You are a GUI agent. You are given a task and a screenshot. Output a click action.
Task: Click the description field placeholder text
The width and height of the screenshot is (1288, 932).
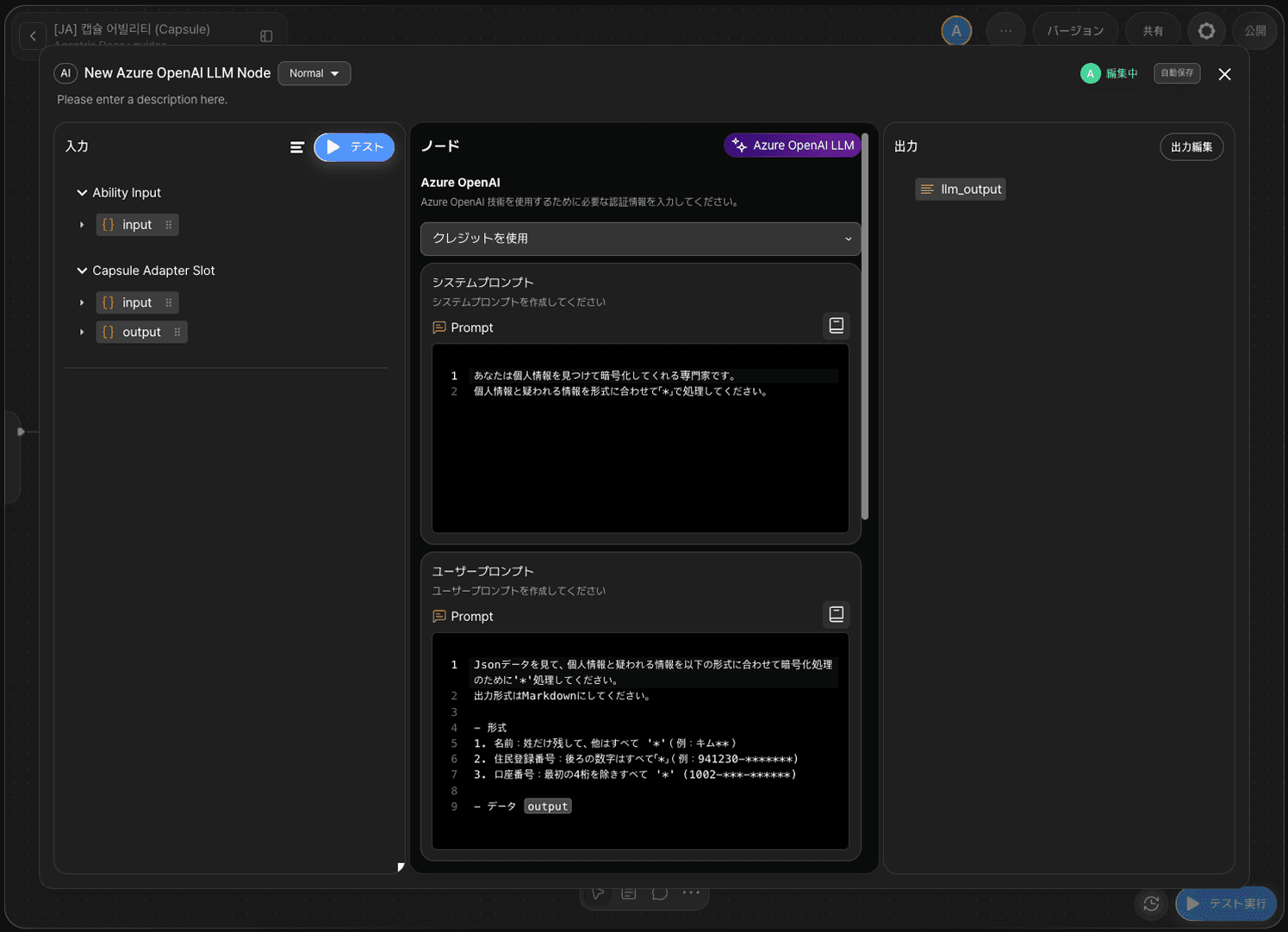tap(142, 100)
